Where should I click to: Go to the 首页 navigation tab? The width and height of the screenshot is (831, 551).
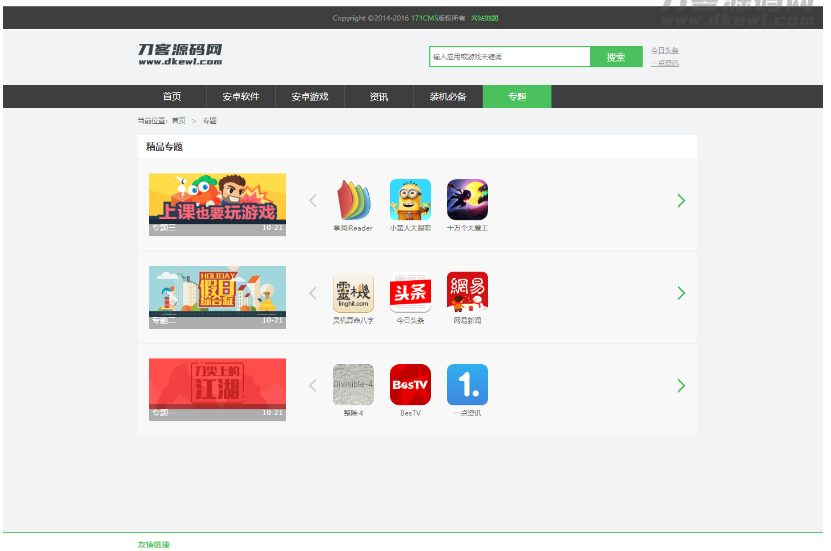click(172, 97)
